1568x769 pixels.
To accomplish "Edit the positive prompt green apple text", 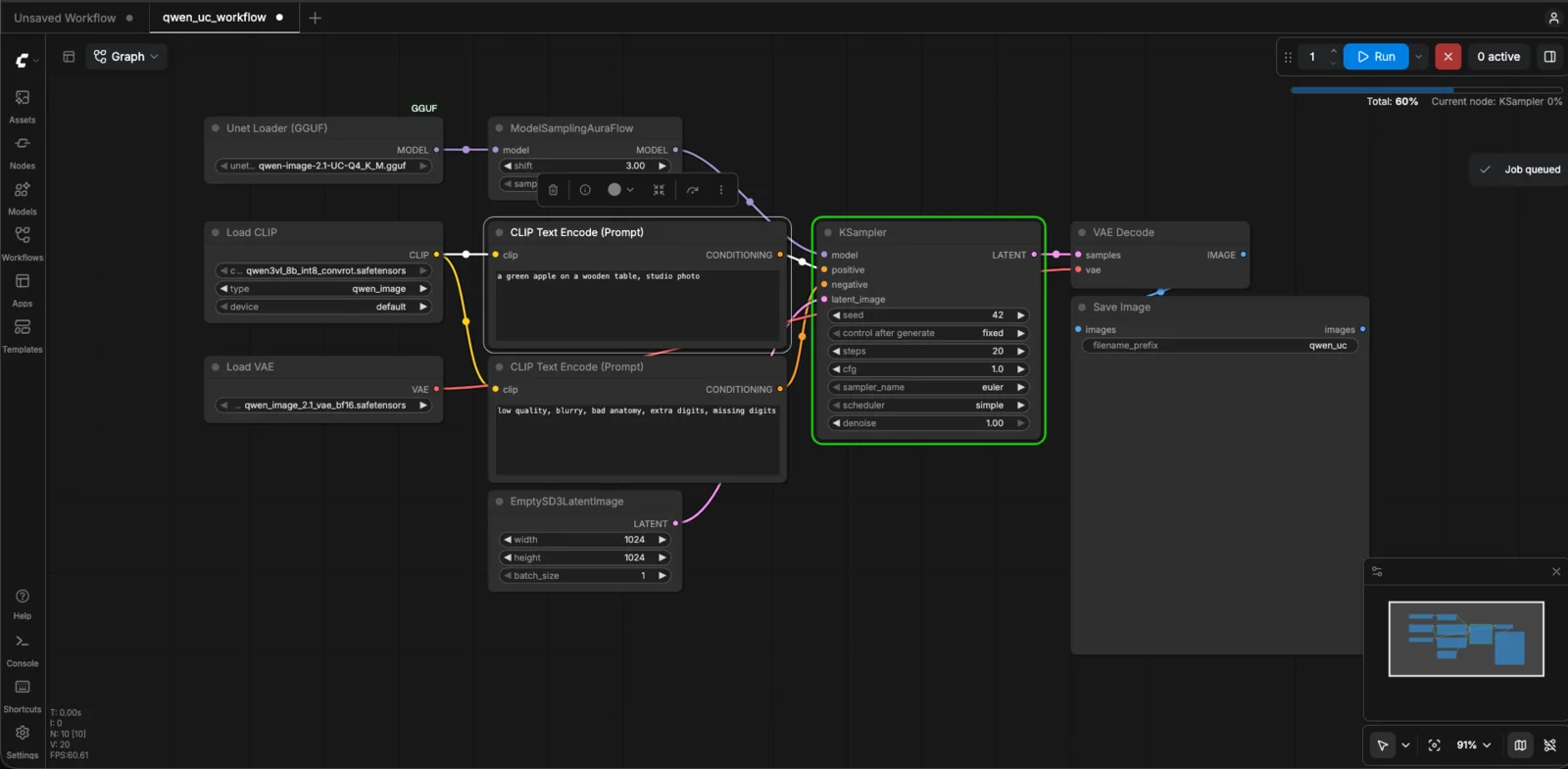I will pos(637,306).
